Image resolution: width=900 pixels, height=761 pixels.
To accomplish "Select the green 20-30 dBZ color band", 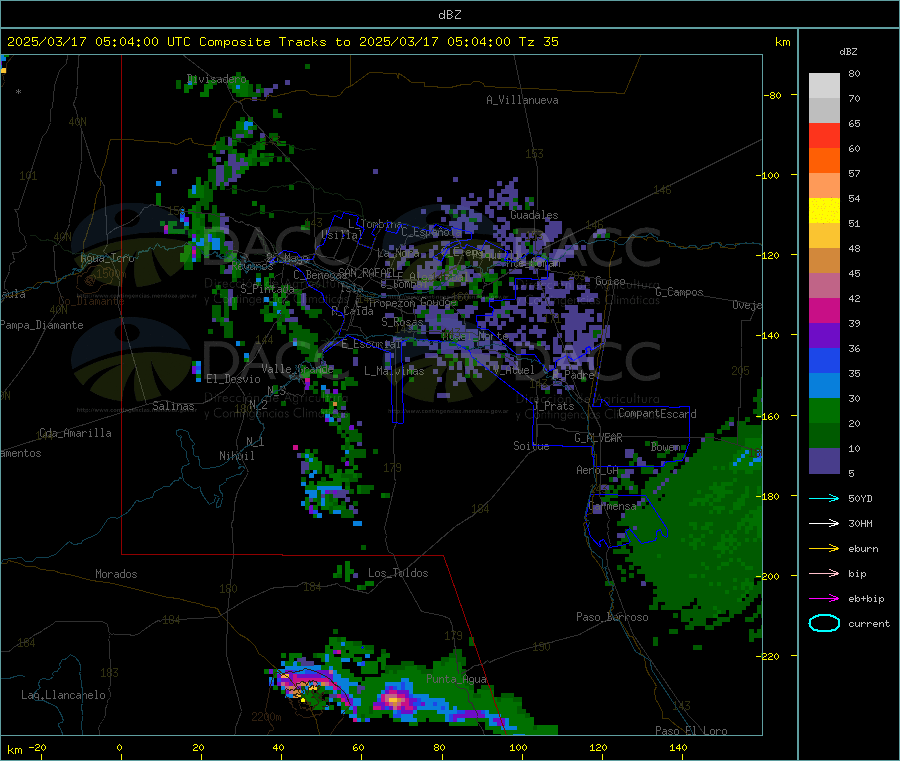I will 824,411.
